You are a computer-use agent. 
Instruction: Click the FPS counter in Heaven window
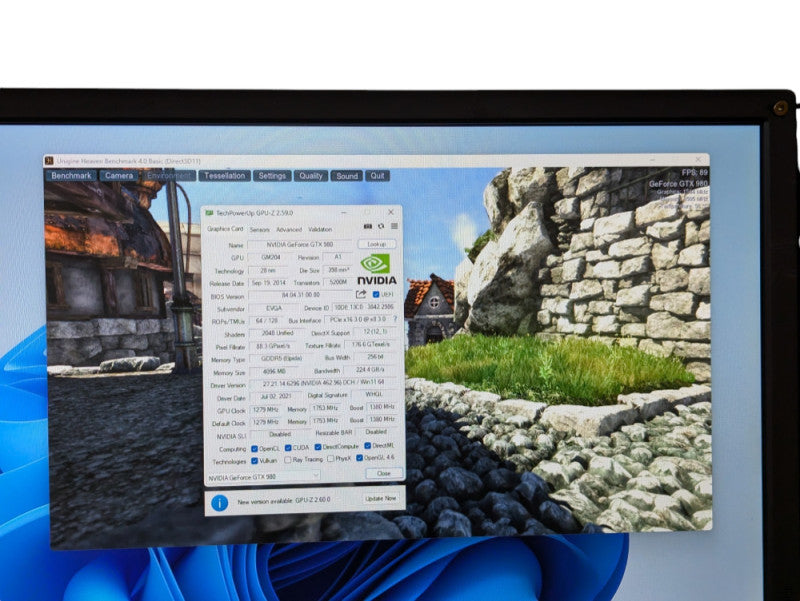click(x=694, y=172)
